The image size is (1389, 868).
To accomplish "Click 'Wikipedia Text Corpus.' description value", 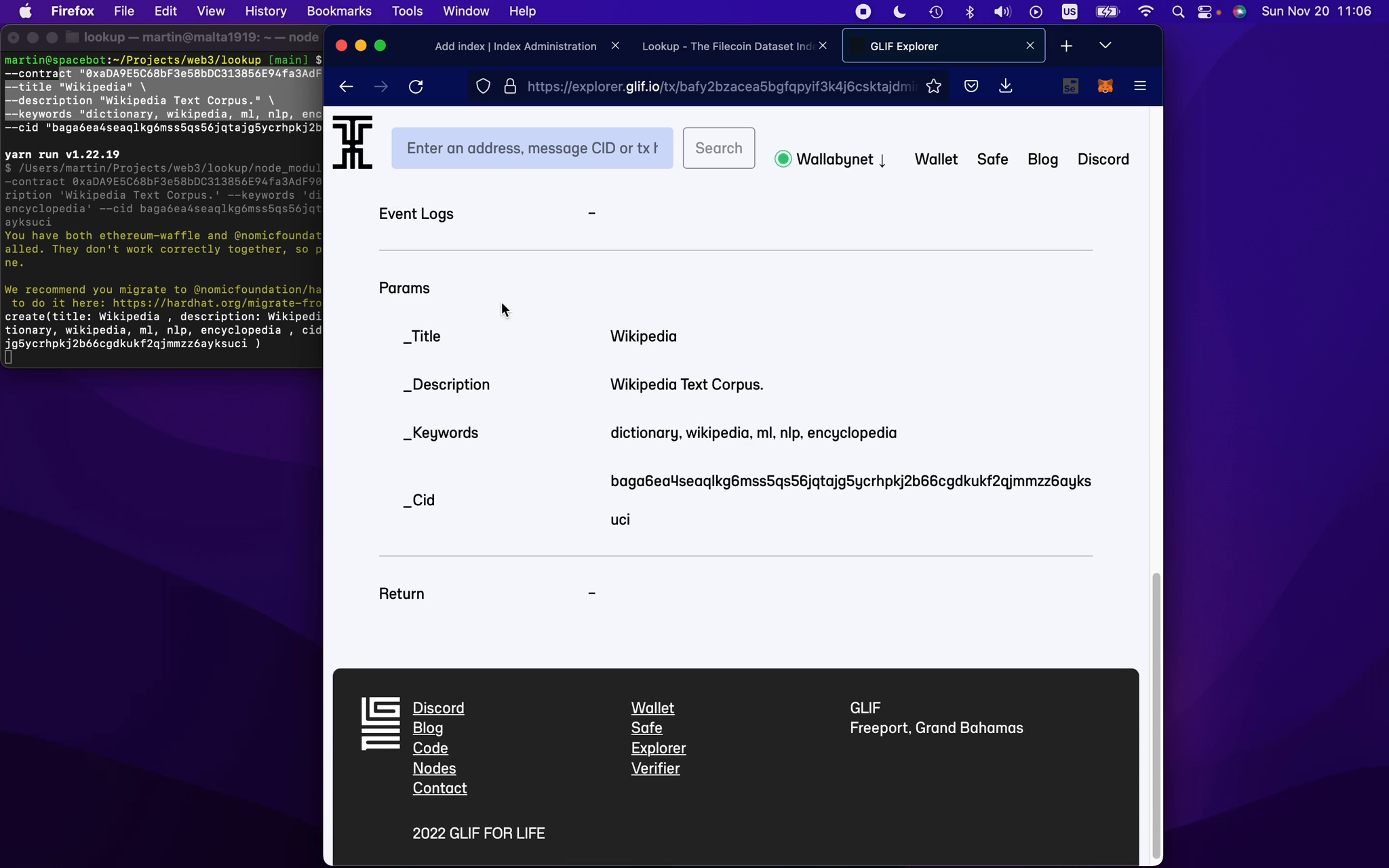I will (687, 384).
